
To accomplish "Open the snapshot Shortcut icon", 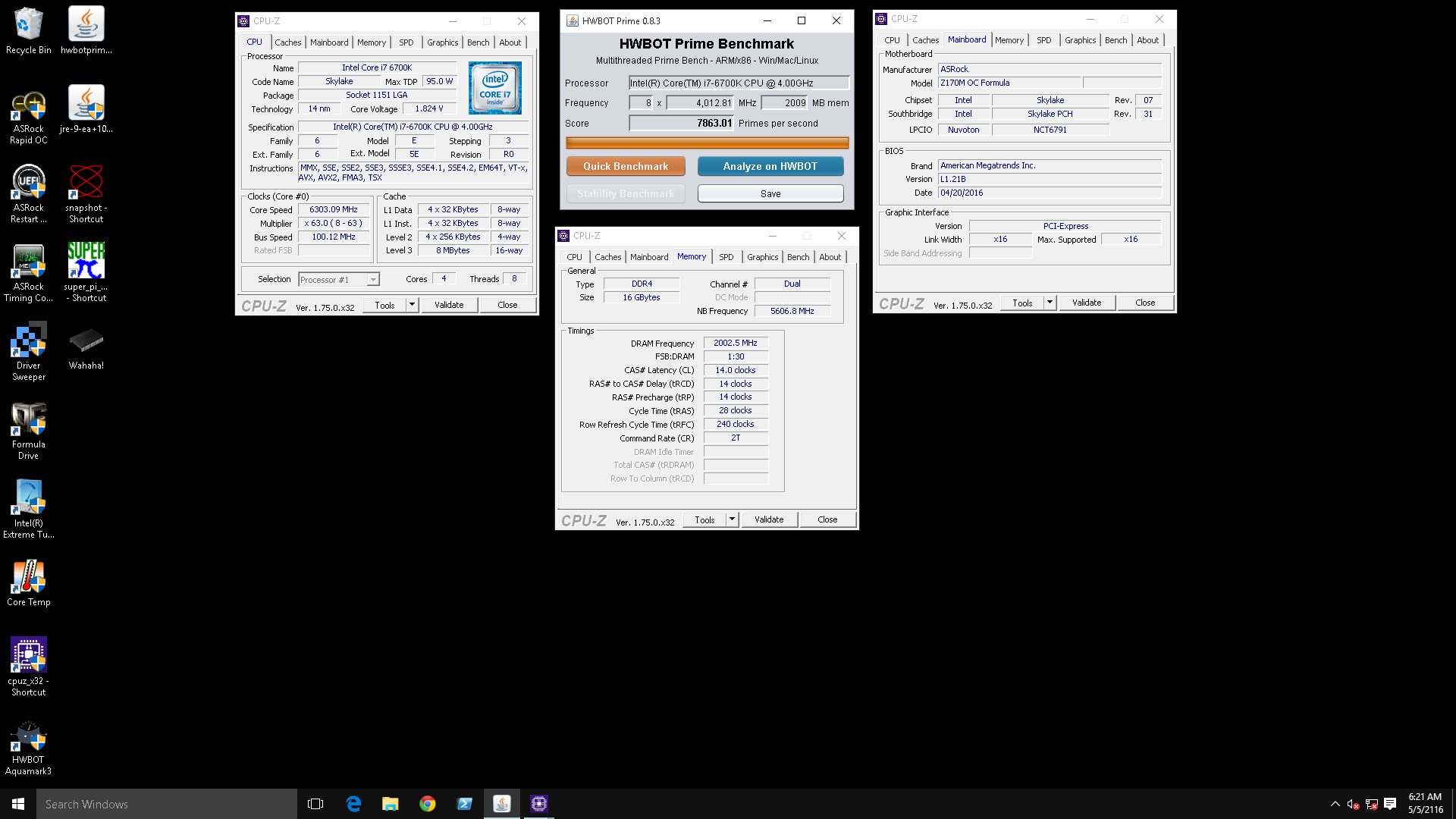I will (86, 195).
